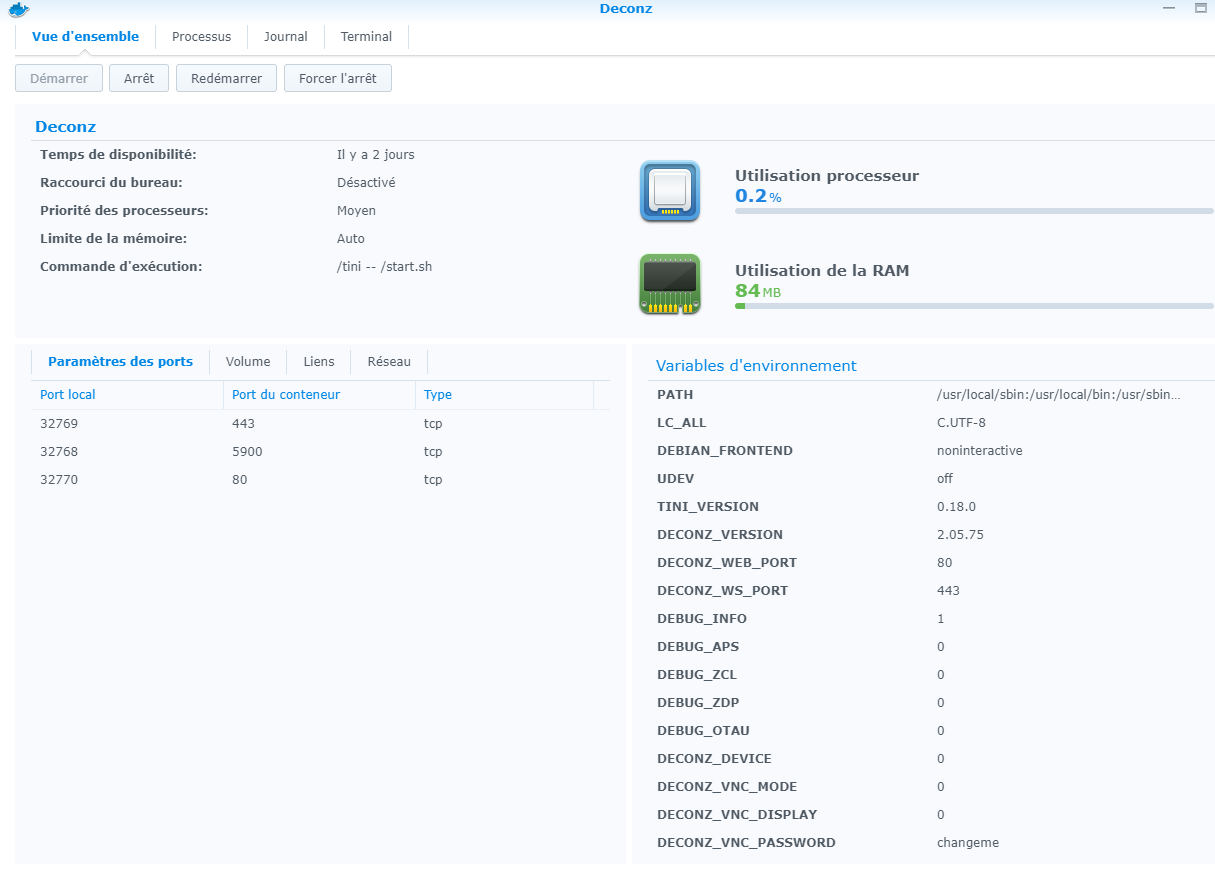Click the Arrêt button

tap(139, 78)
